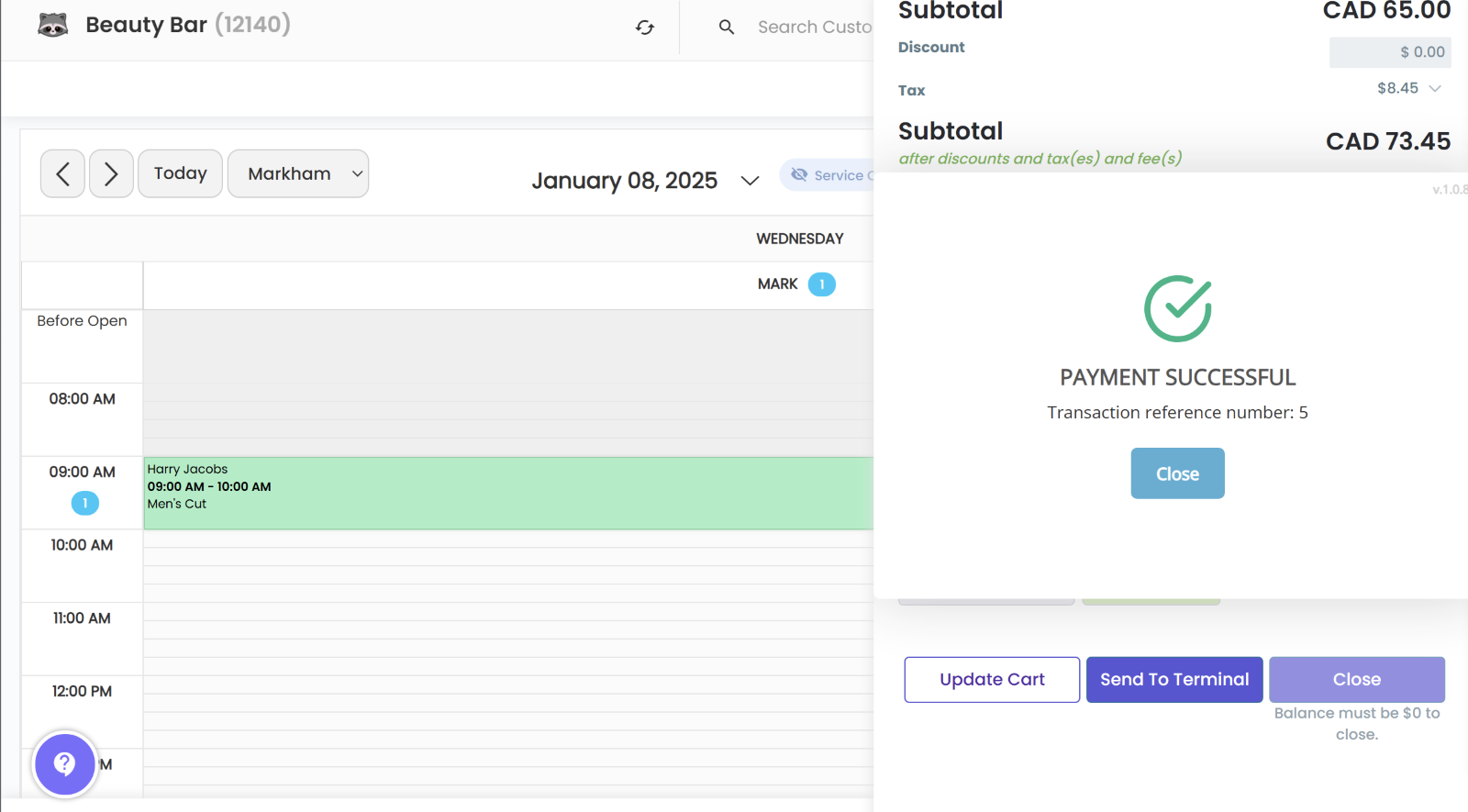Open the help question mark bubble
Image resolution: width=1468 pixels, height=812 pixels.
[64, 763]
